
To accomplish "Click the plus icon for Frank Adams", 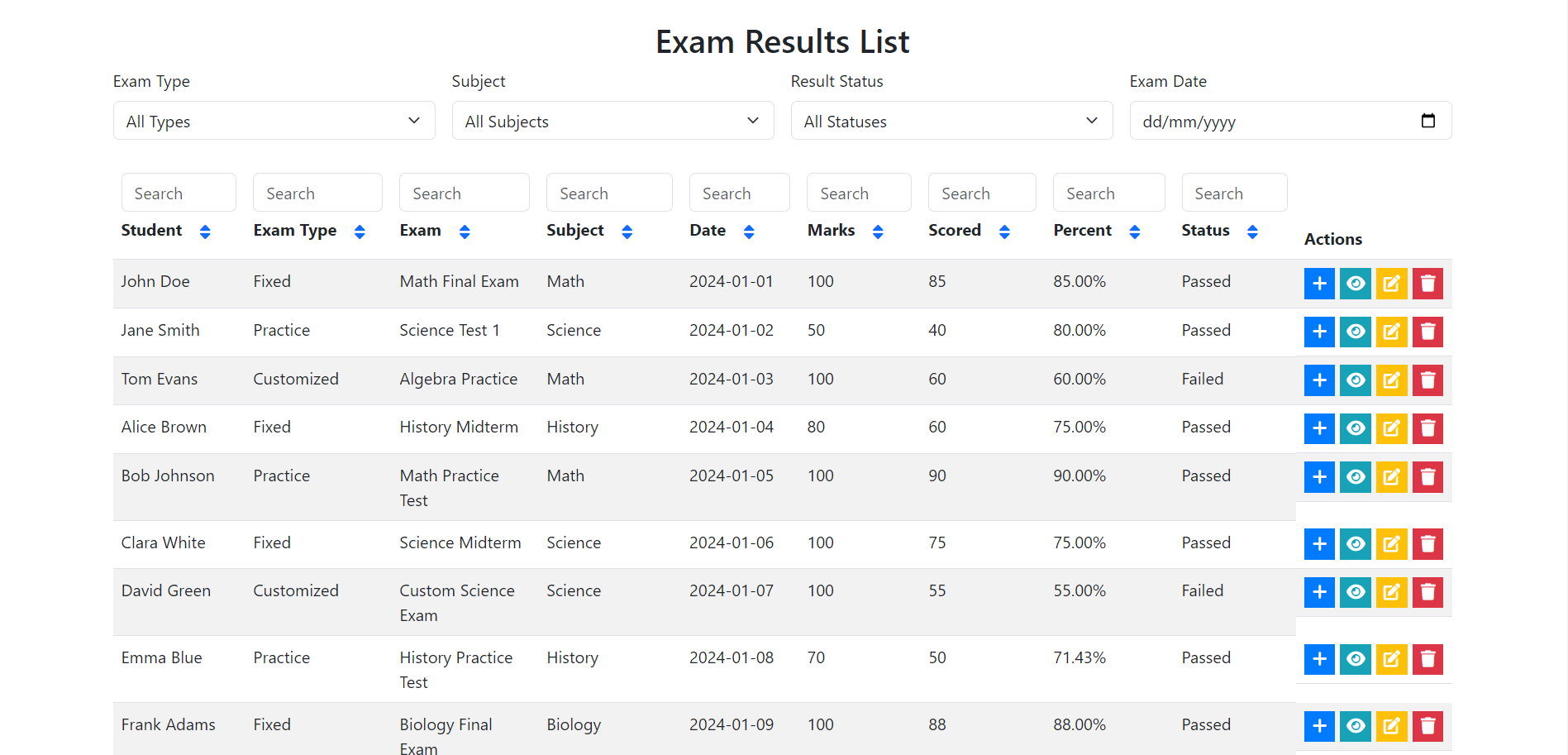I will point(1319,726).
